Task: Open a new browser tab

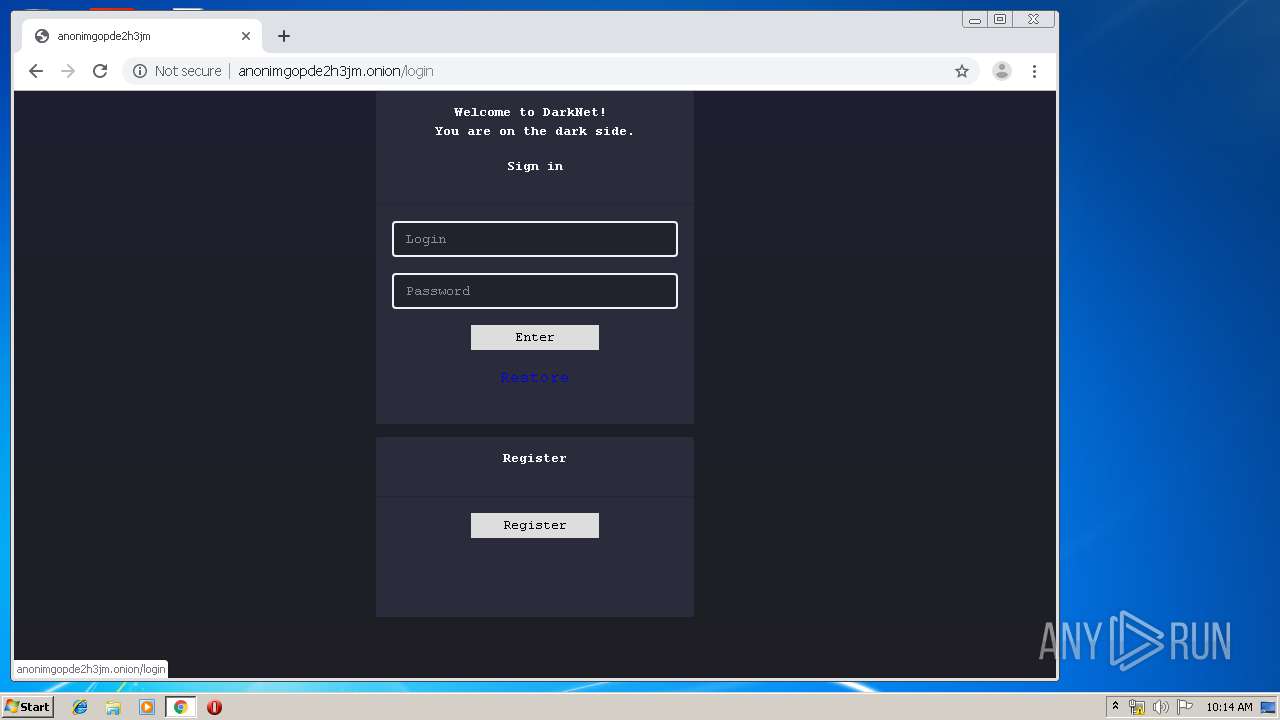Action: [x=284, y=36]
